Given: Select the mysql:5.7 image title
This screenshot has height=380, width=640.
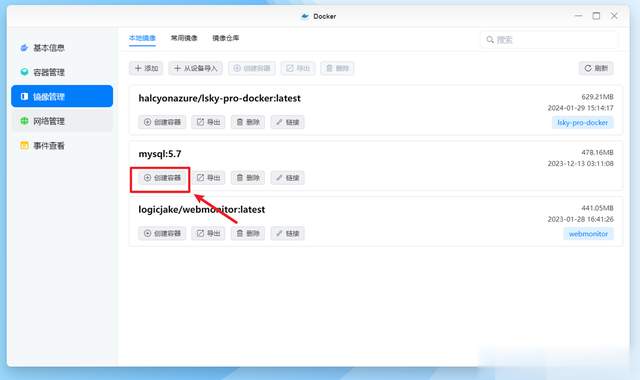Looking at the screenshot, I should pos(160,154).
